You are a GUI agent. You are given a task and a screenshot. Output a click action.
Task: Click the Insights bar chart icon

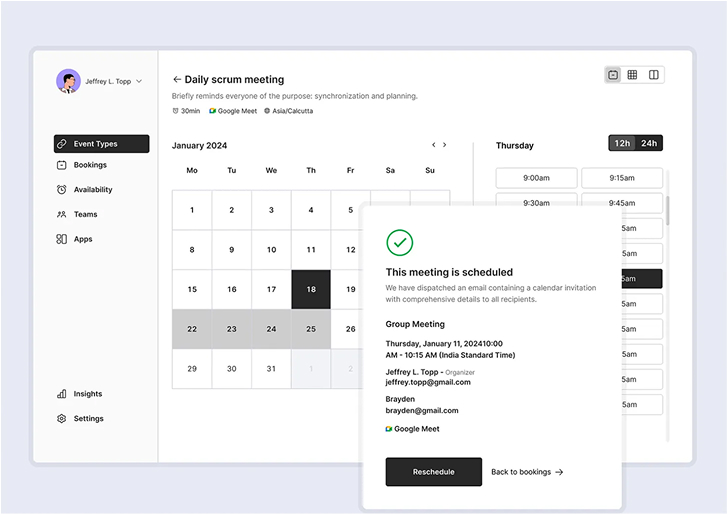[61, 394]
